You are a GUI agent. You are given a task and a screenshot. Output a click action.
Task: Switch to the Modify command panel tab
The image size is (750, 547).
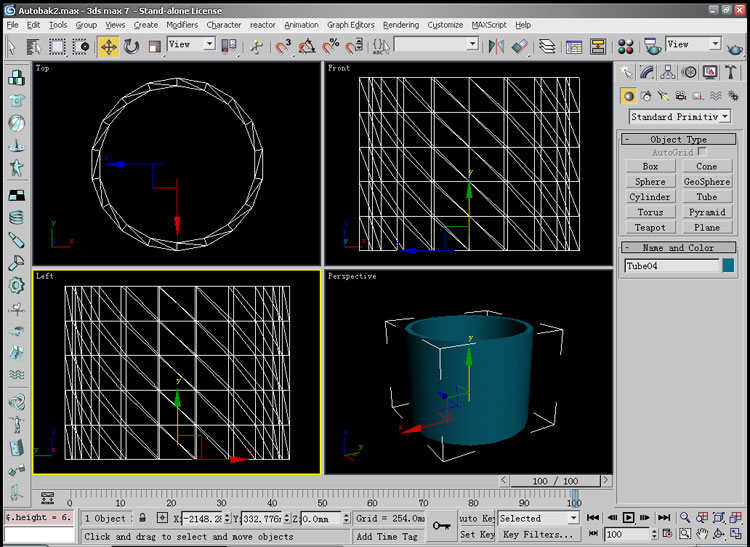coord(647,72)
